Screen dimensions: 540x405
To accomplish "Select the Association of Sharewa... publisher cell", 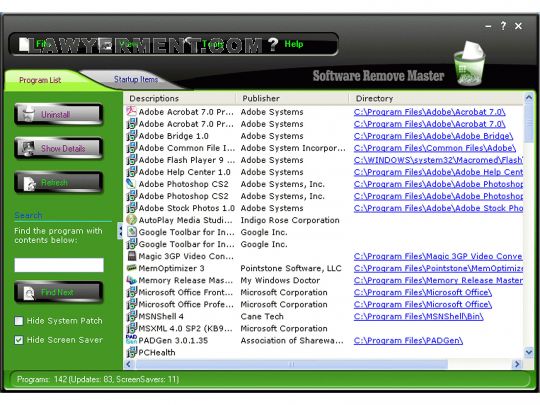I will (292, 341).
